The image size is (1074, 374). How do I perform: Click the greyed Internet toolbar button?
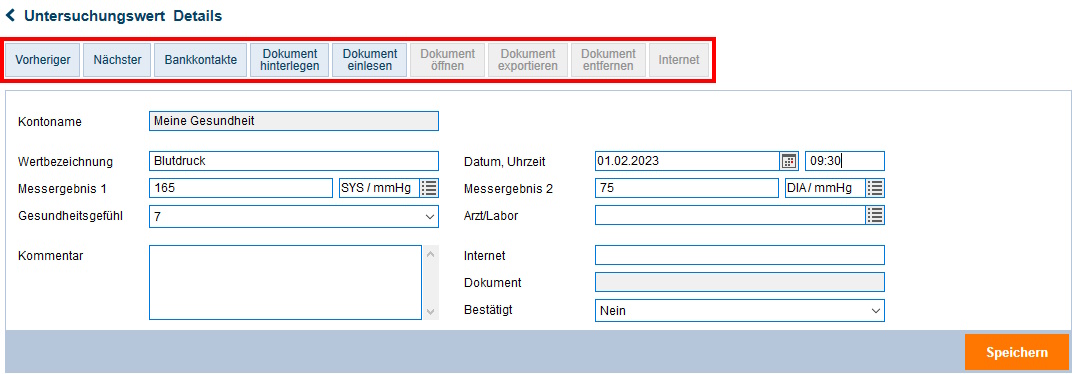click(679, 60)
